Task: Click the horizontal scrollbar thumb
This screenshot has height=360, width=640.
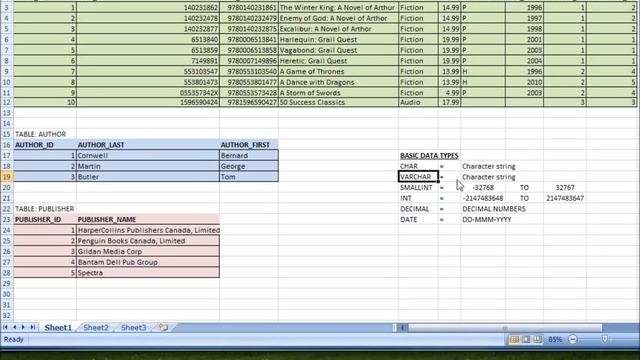Action: [x=505, y=327]
